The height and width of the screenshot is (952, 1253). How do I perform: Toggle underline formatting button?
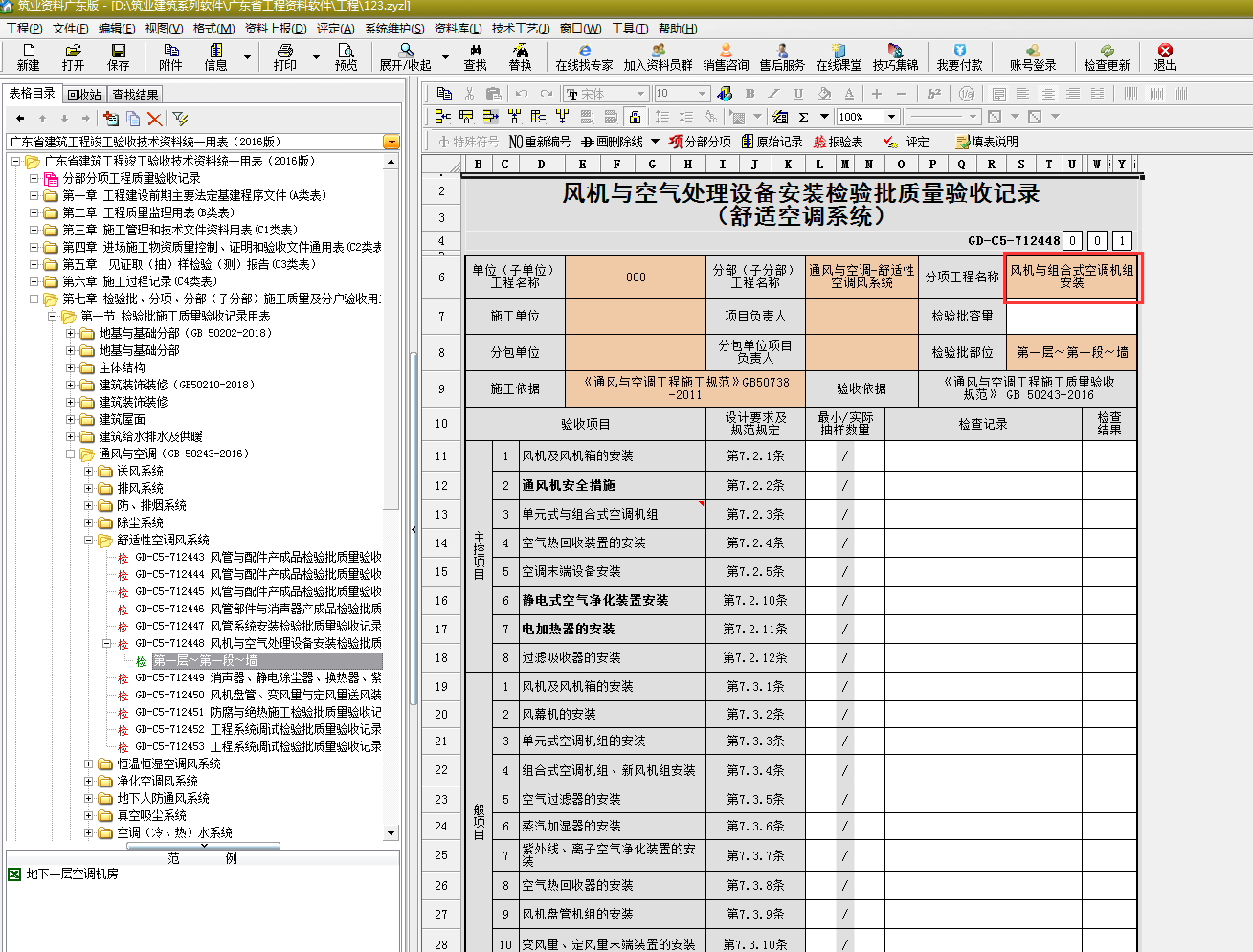click(798, 93)
